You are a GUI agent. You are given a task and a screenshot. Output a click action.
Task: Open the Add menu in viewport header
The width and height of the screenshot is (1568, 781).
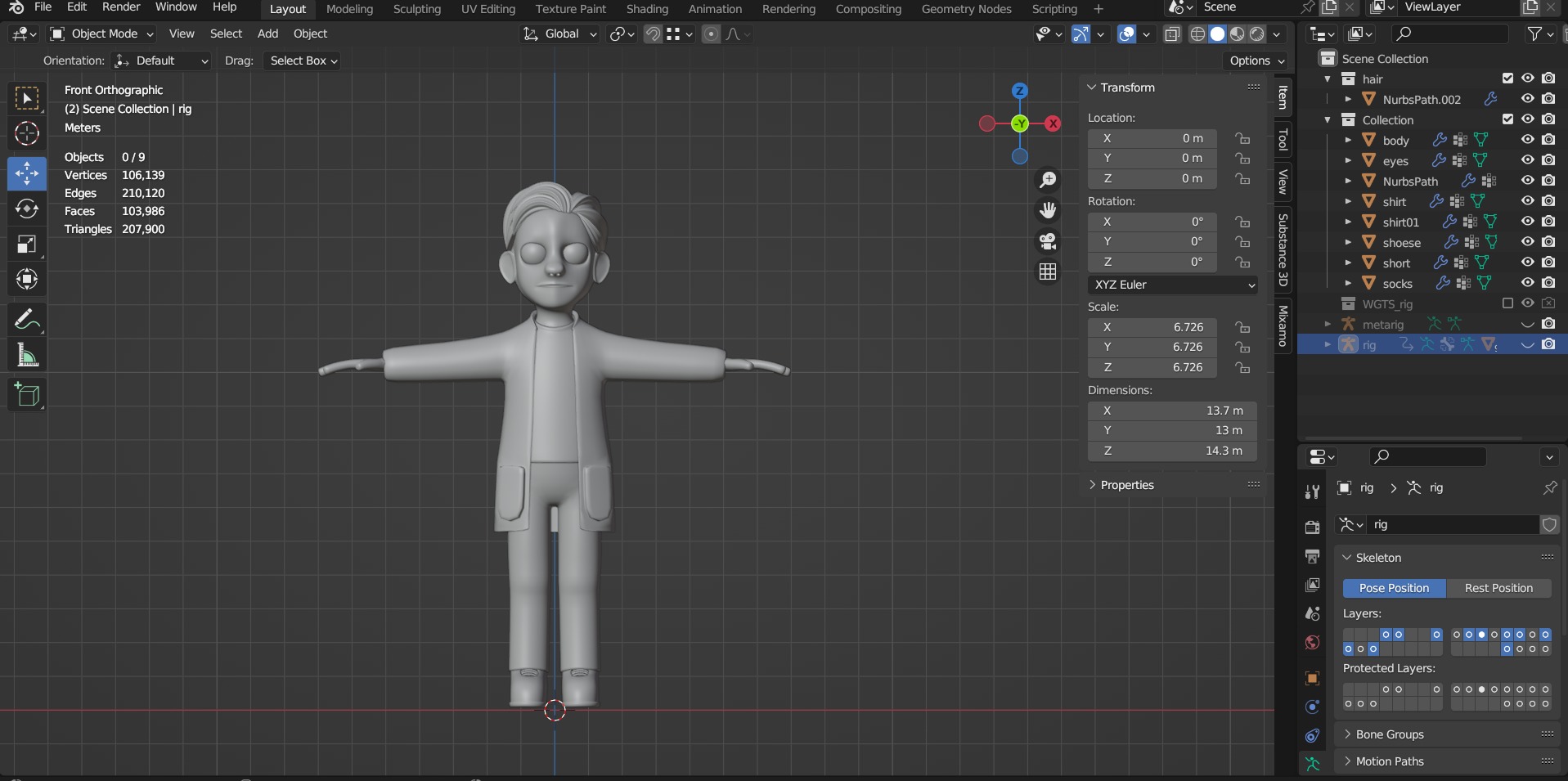(x=267, y=34)
